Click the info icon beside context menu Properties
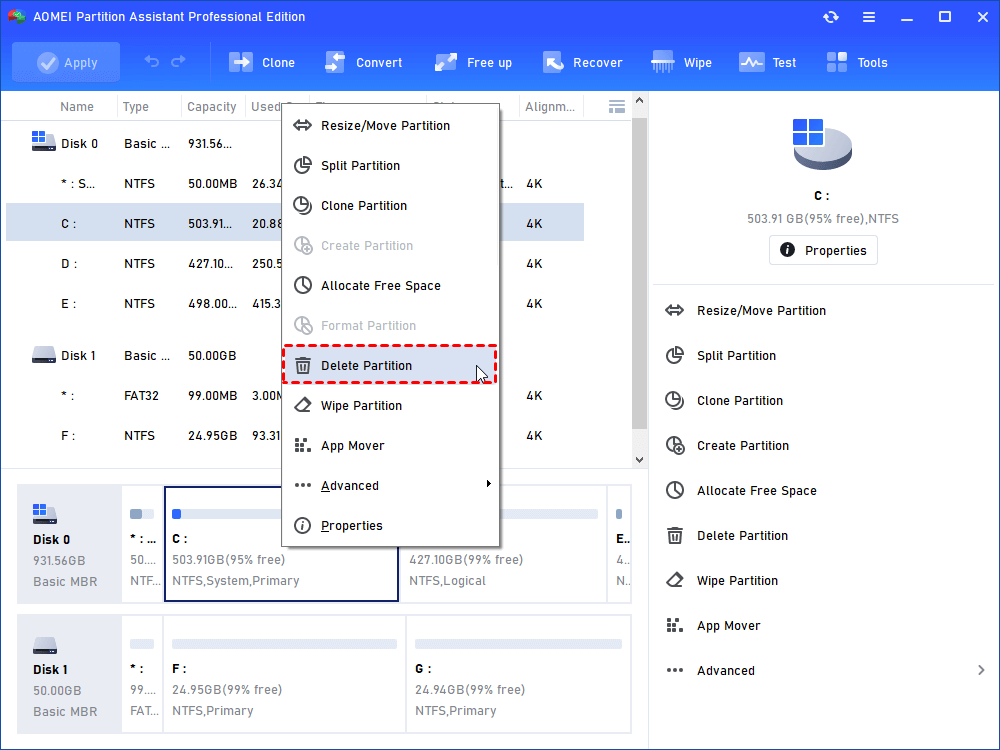This screenshot has width=1000, height=750. [302, 526]
